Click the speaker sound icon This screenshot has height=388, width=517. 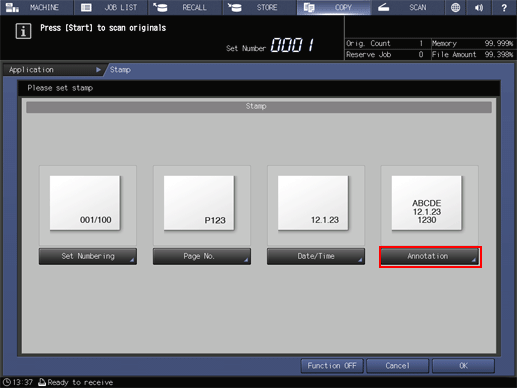pyautogui.click(x=479, y=7)
